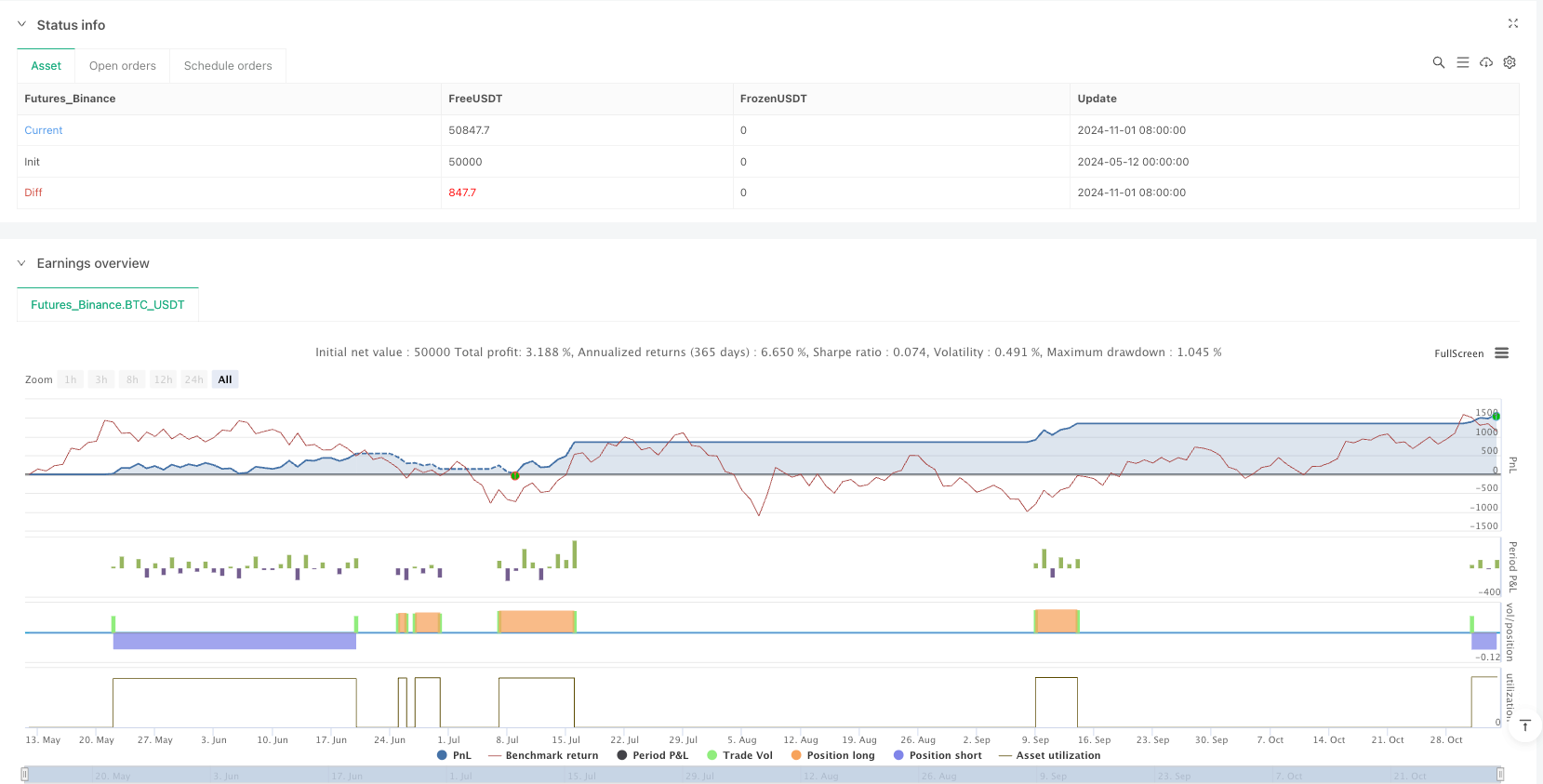Switch to the Open orders tab
Image resolution: width=1543 pixels, height=784 pixels.
(123, 66)
